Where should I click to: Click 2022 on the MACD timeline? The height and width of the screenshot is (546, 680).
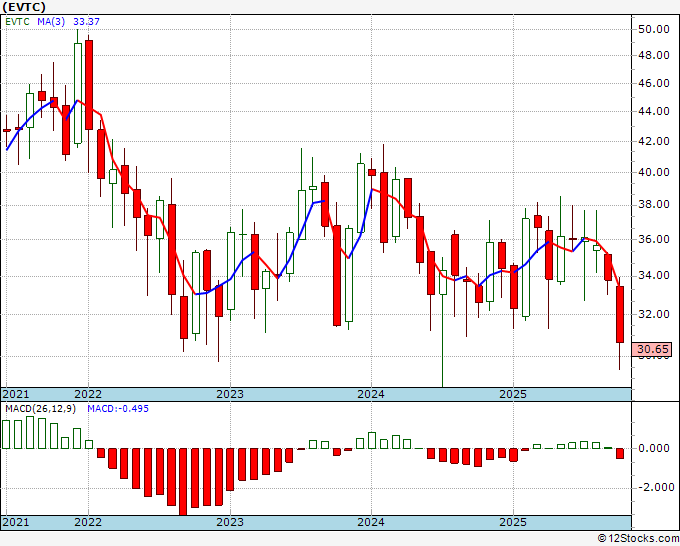tap(88, 522)
